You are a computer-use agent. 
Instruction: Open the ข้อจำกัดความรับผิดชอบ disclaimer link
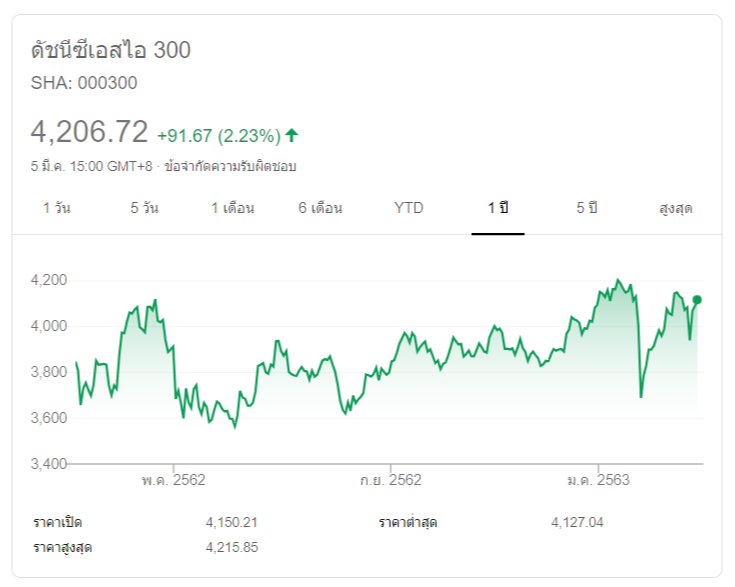tap(230, 166)
